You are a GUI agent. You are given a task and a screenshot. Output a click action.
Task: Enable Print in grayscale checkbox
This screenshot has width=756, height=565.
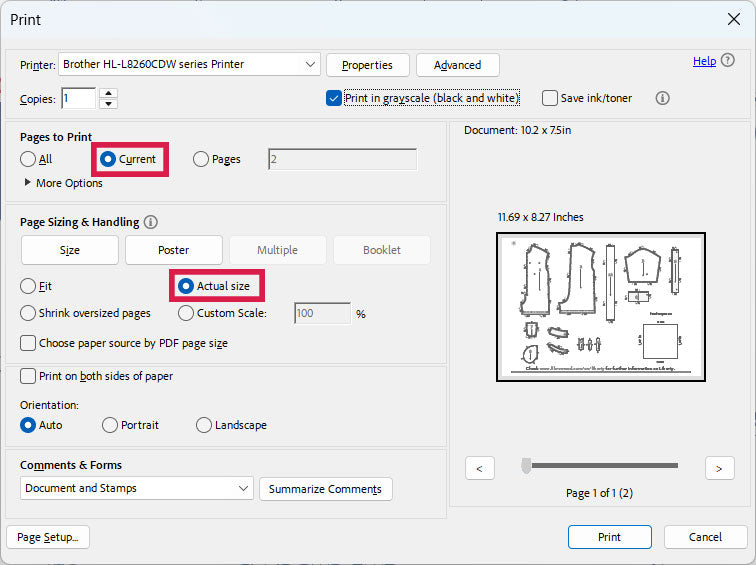click(x=335, y=98)
